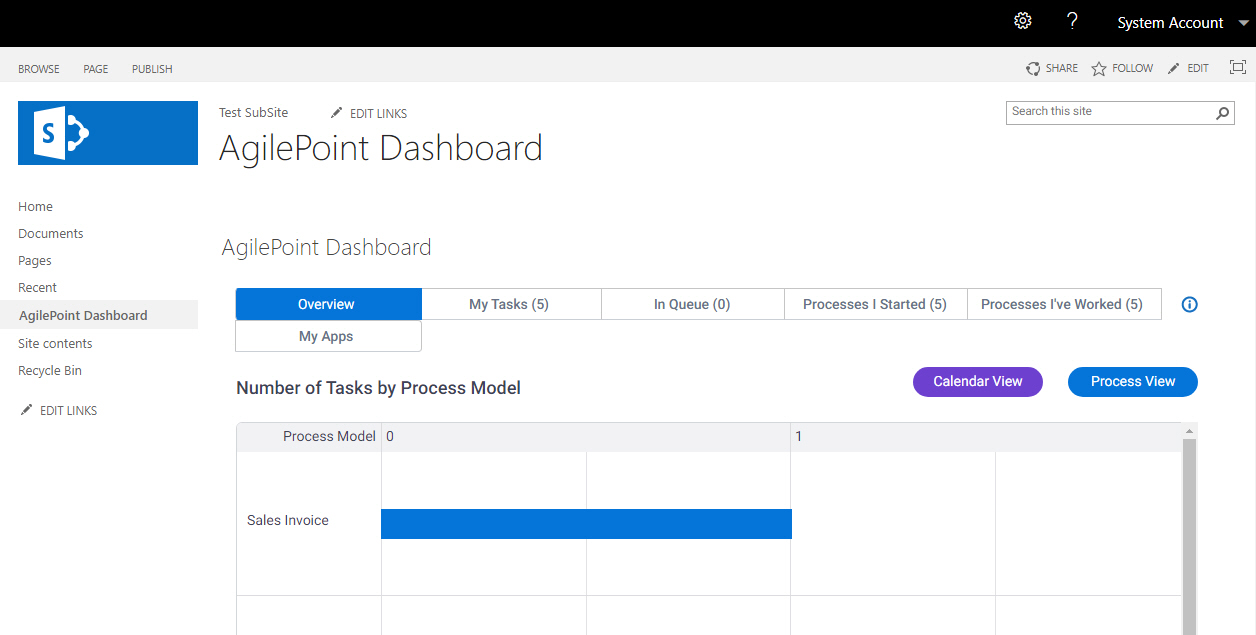Click the Calendar View button
Viewport: 1256px width, 635px height.
pos(978,381)
